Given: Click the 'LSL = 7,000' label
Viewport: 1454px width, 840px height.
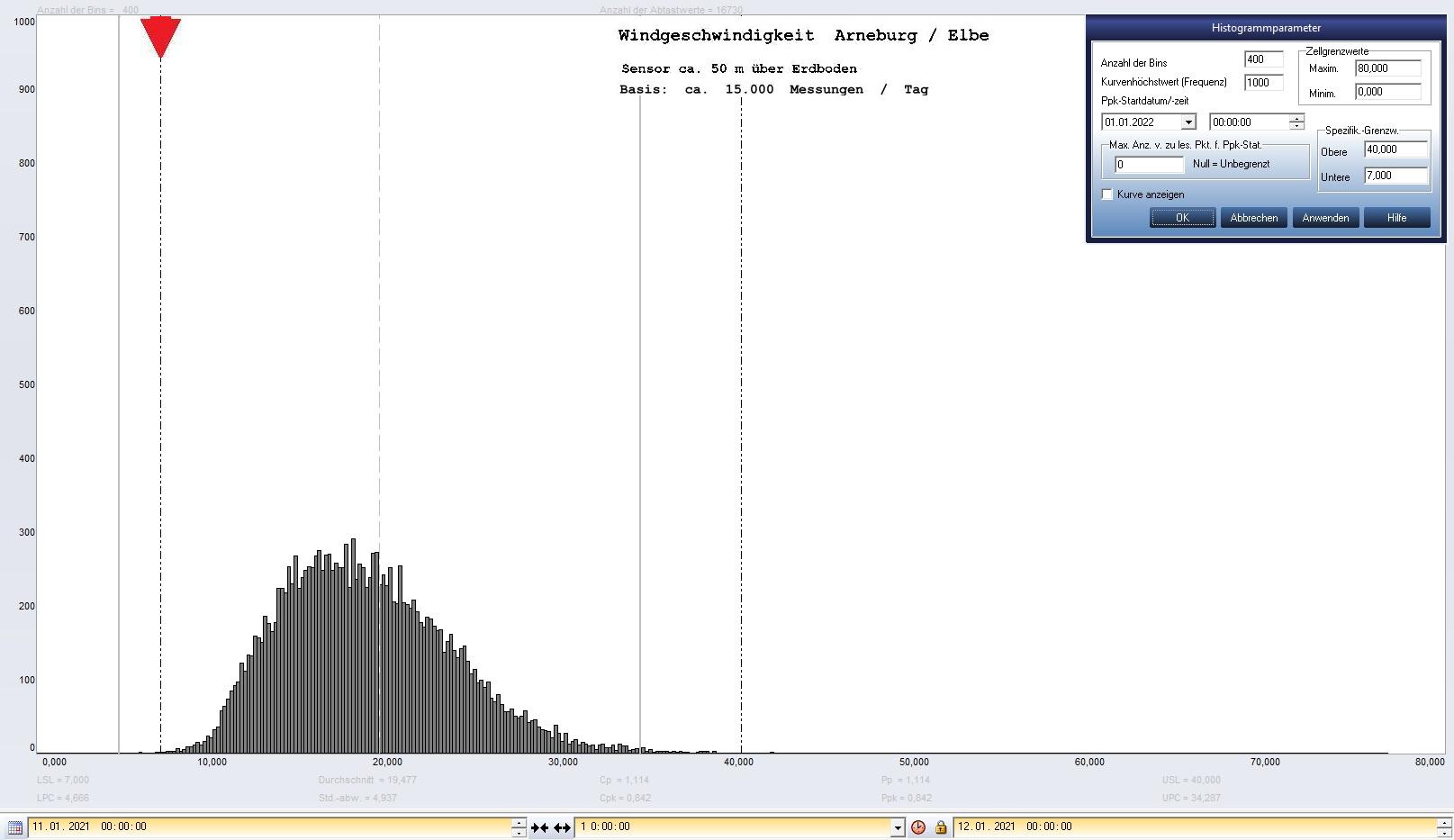Looking at the screenshot, I should tap(63, 781).
